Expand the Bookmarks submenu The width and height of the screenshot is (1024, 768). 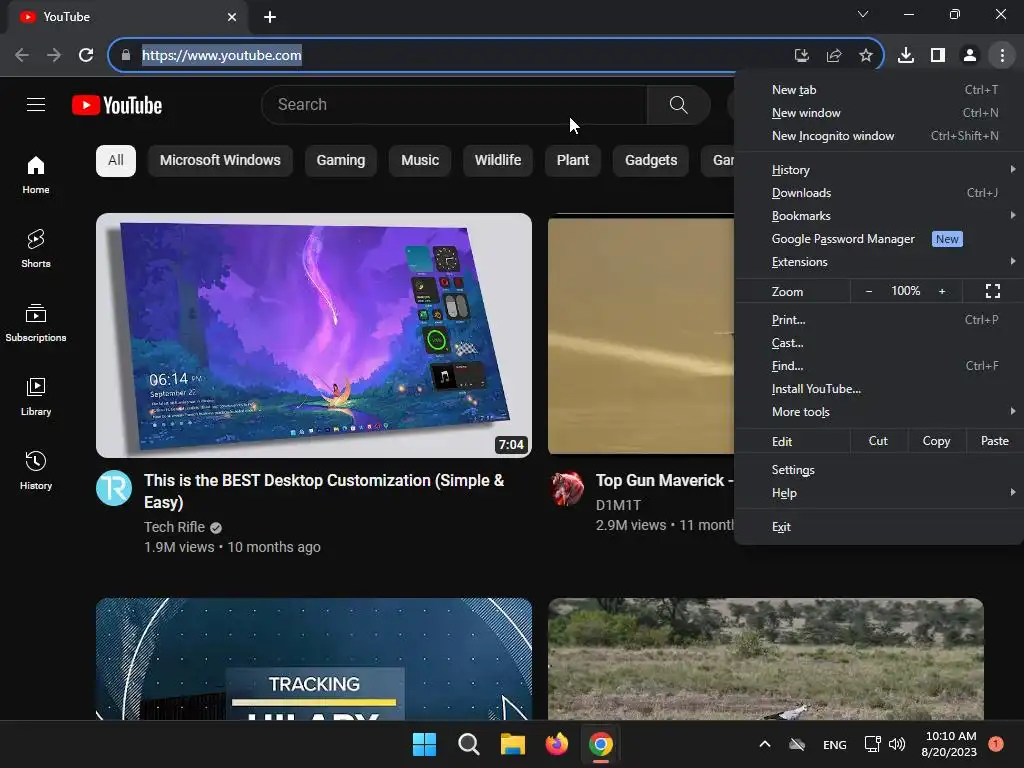(879, 216)
